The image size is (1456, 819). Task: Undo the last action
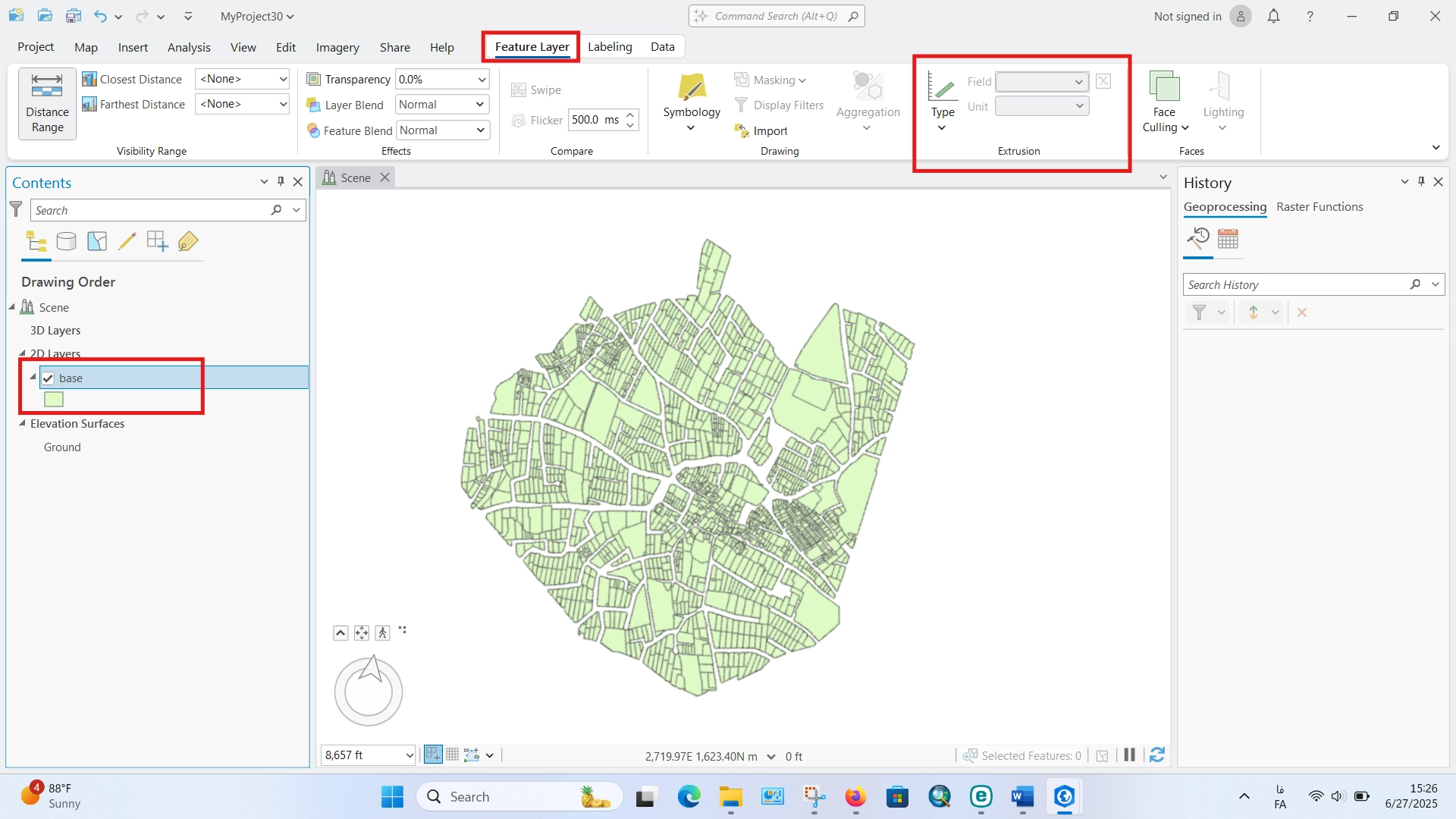(x=100, y=16)
